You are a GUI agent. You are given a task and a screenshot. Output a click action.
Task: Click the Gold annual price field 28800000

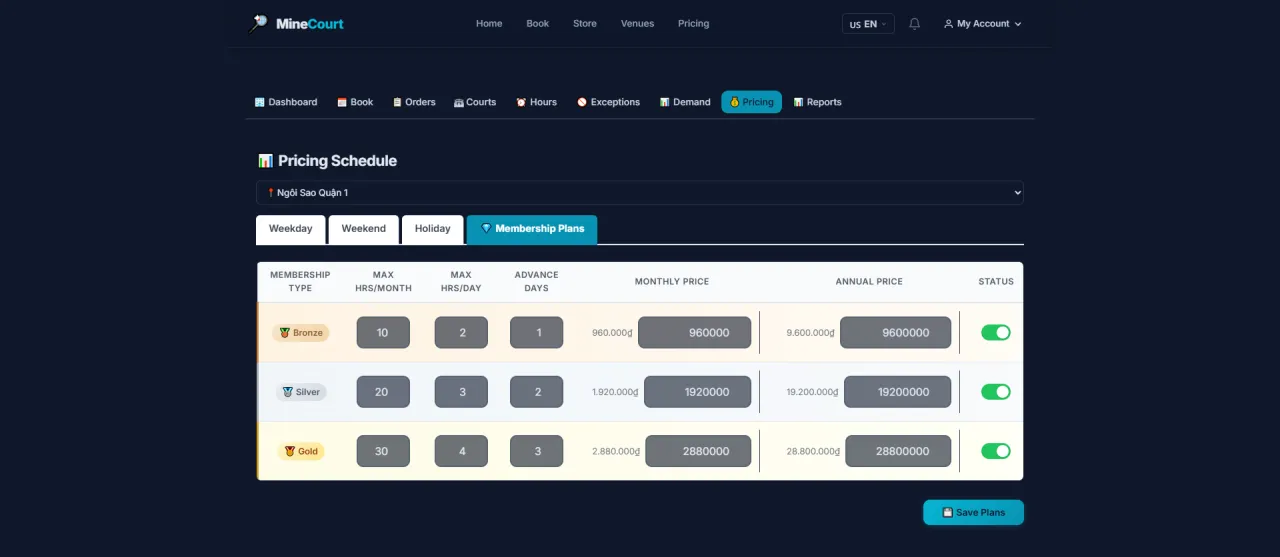coord(898,451)
